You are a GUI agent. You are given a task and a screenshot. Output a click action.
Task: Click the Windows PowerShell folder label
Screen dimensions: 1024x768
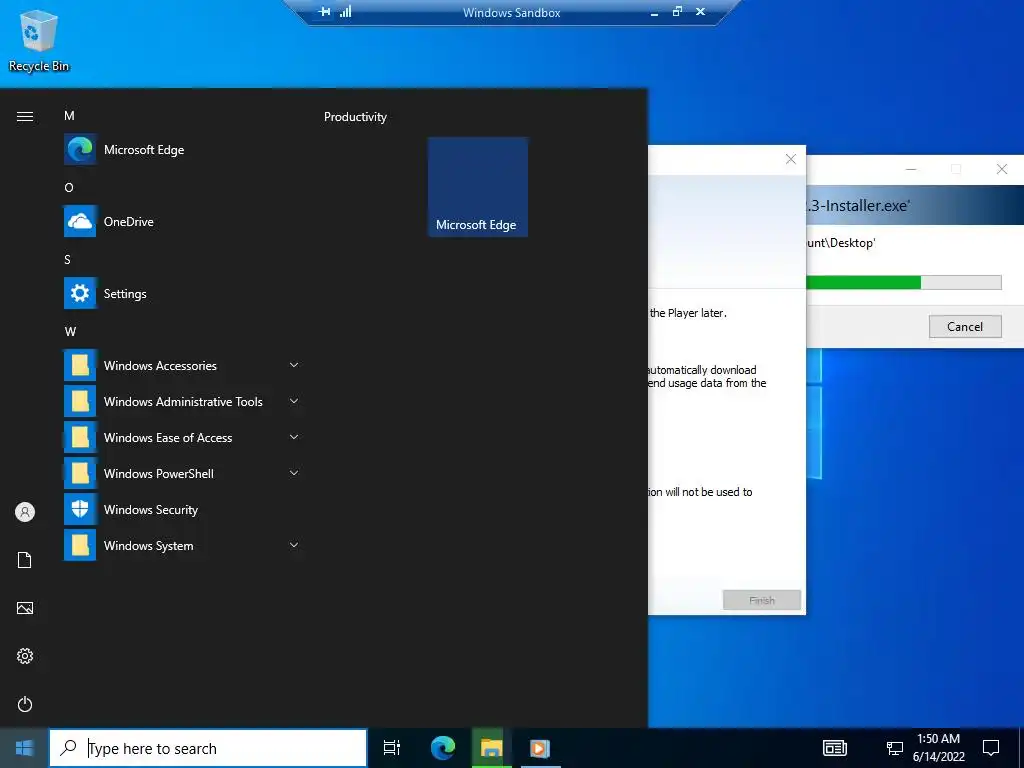tap(159, 474)
